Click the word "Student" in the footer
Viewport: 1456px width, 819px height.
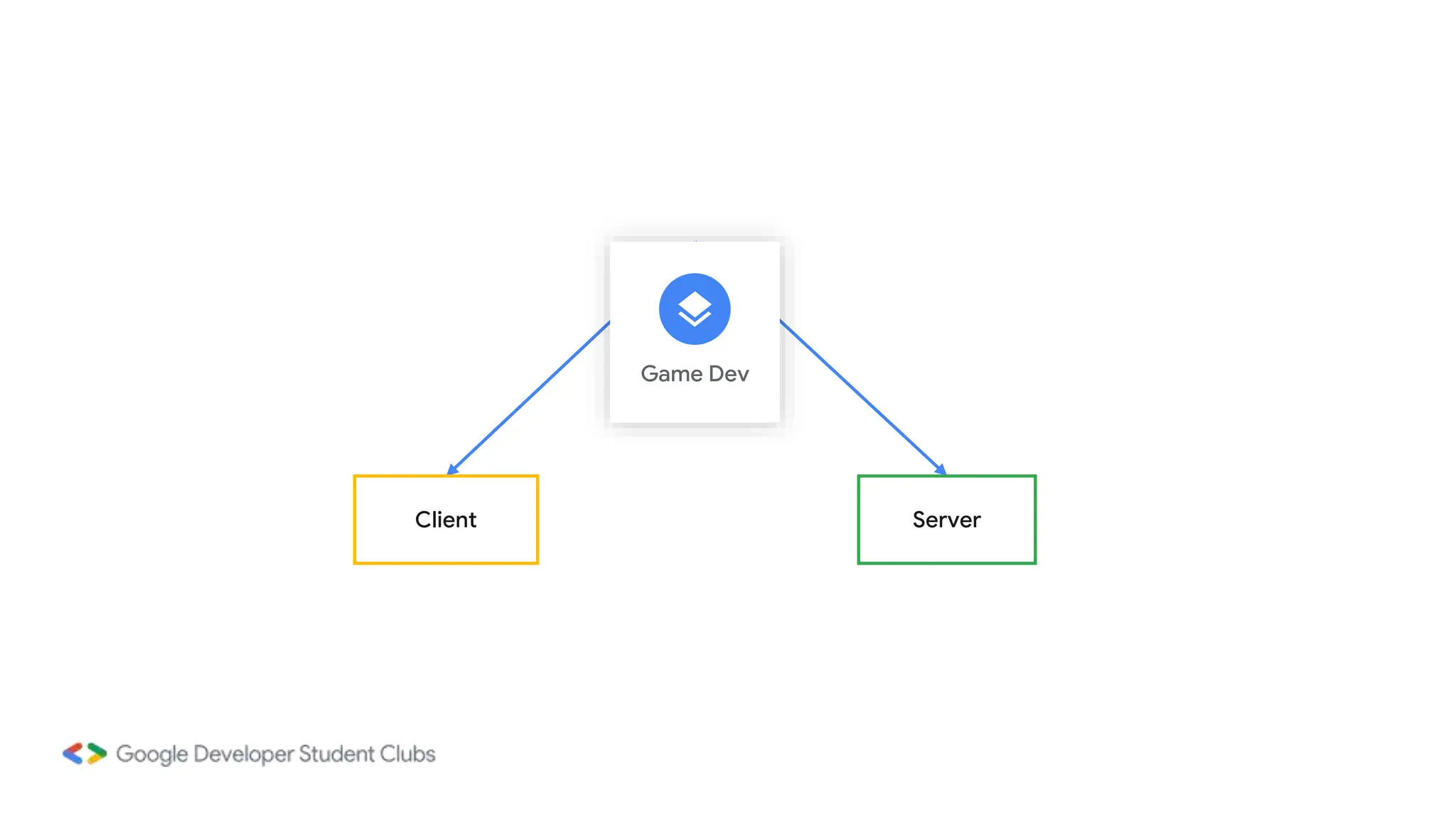pyautogui.click(x=336, y=754)
